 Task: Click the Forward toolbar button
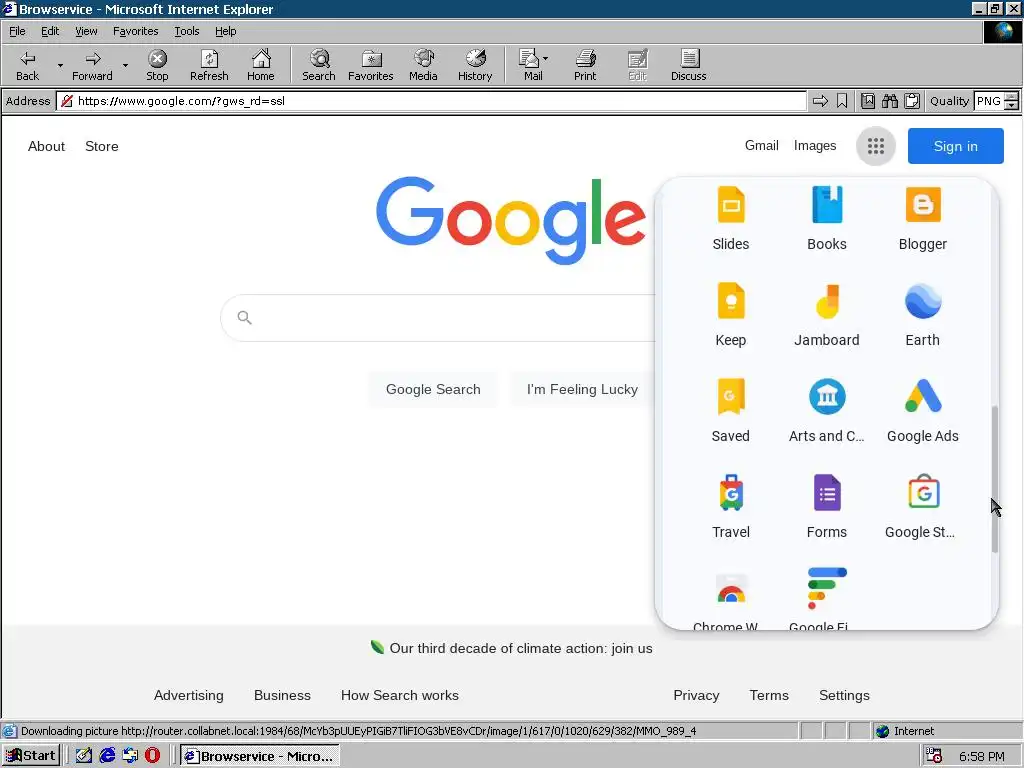click(92, 65)
